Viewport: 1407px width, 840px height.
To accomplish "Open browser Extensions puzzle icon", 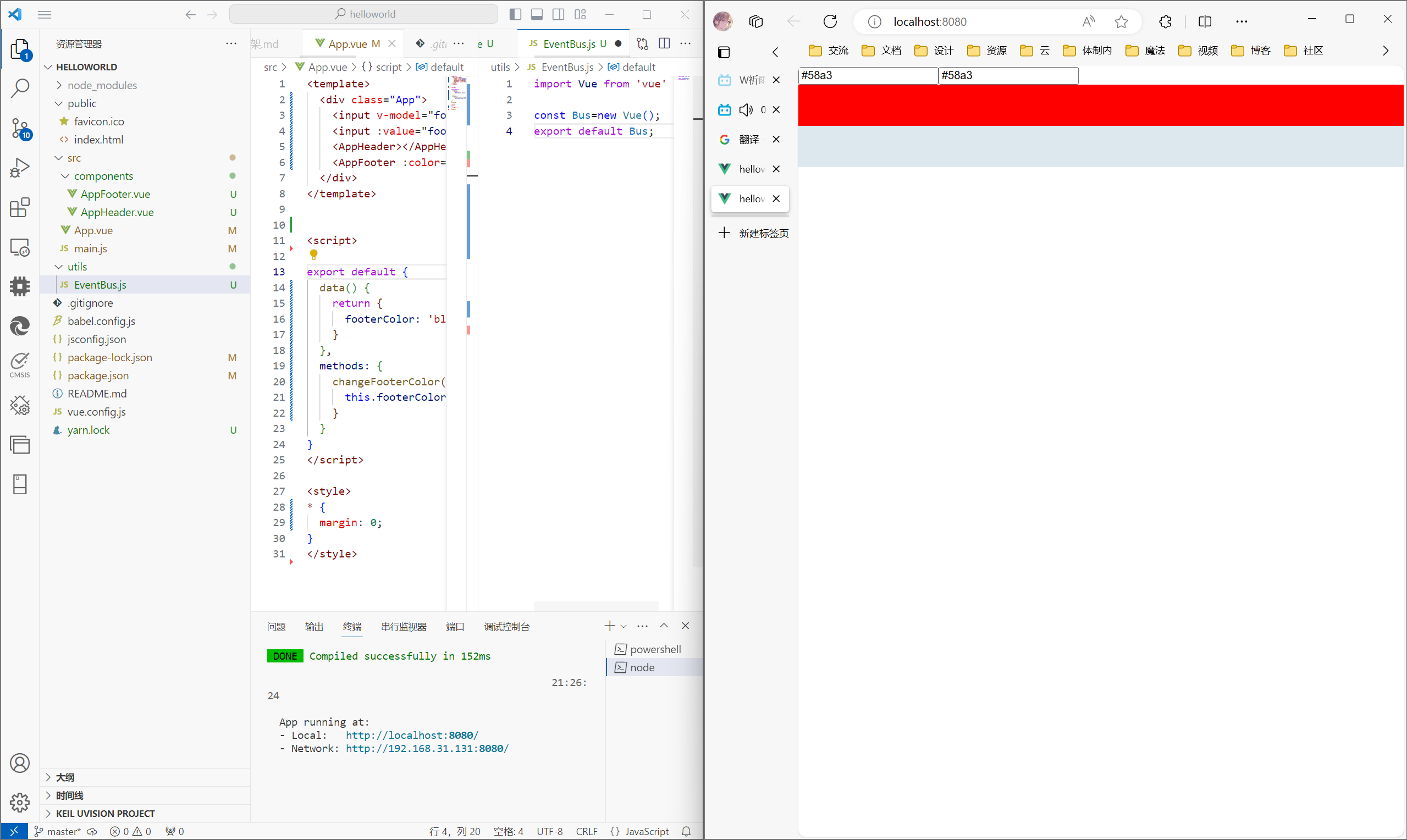I will (x=1165, y=21).
